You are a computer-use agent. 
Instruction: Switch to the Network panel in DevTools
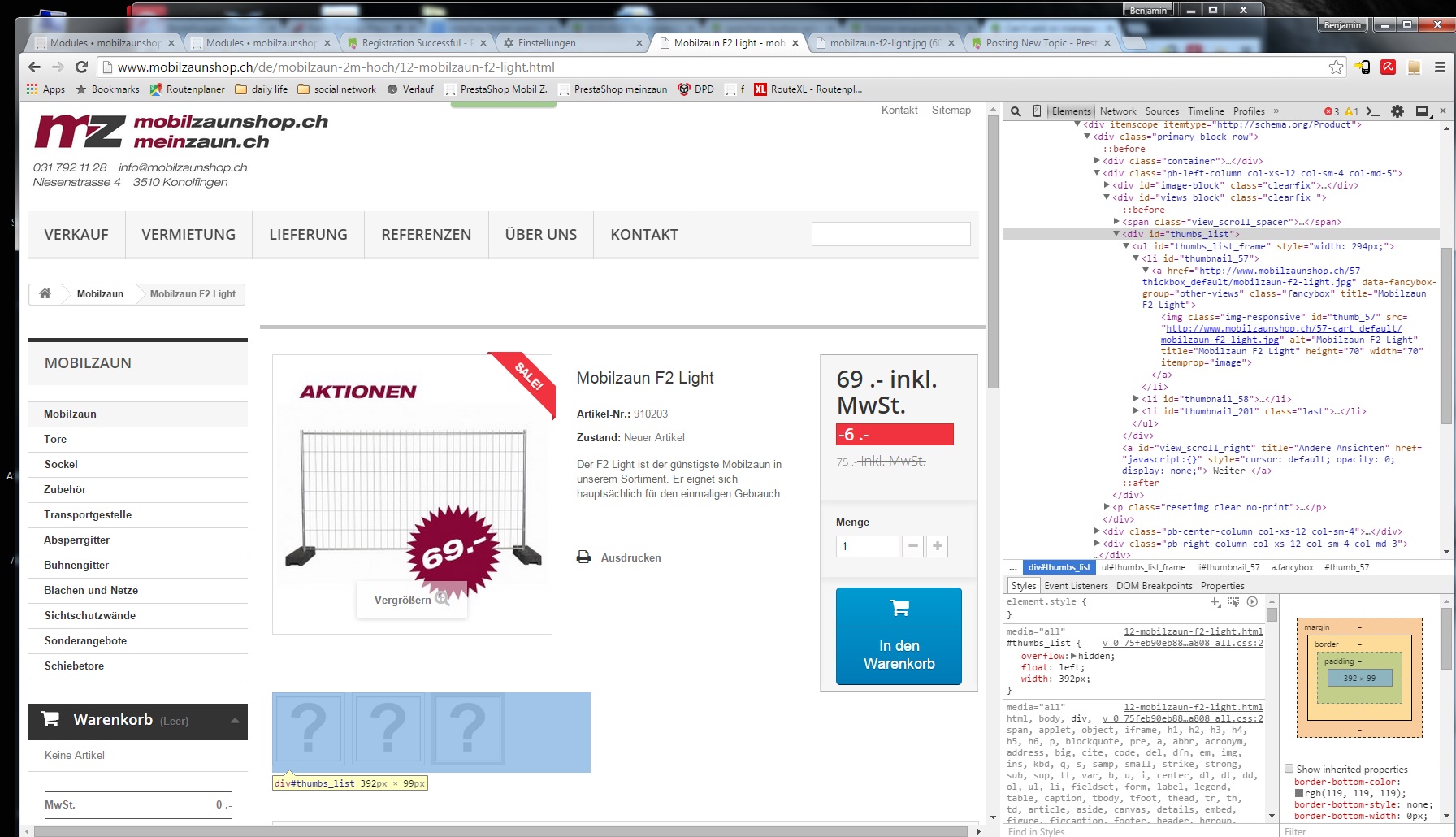(1118, 111)
